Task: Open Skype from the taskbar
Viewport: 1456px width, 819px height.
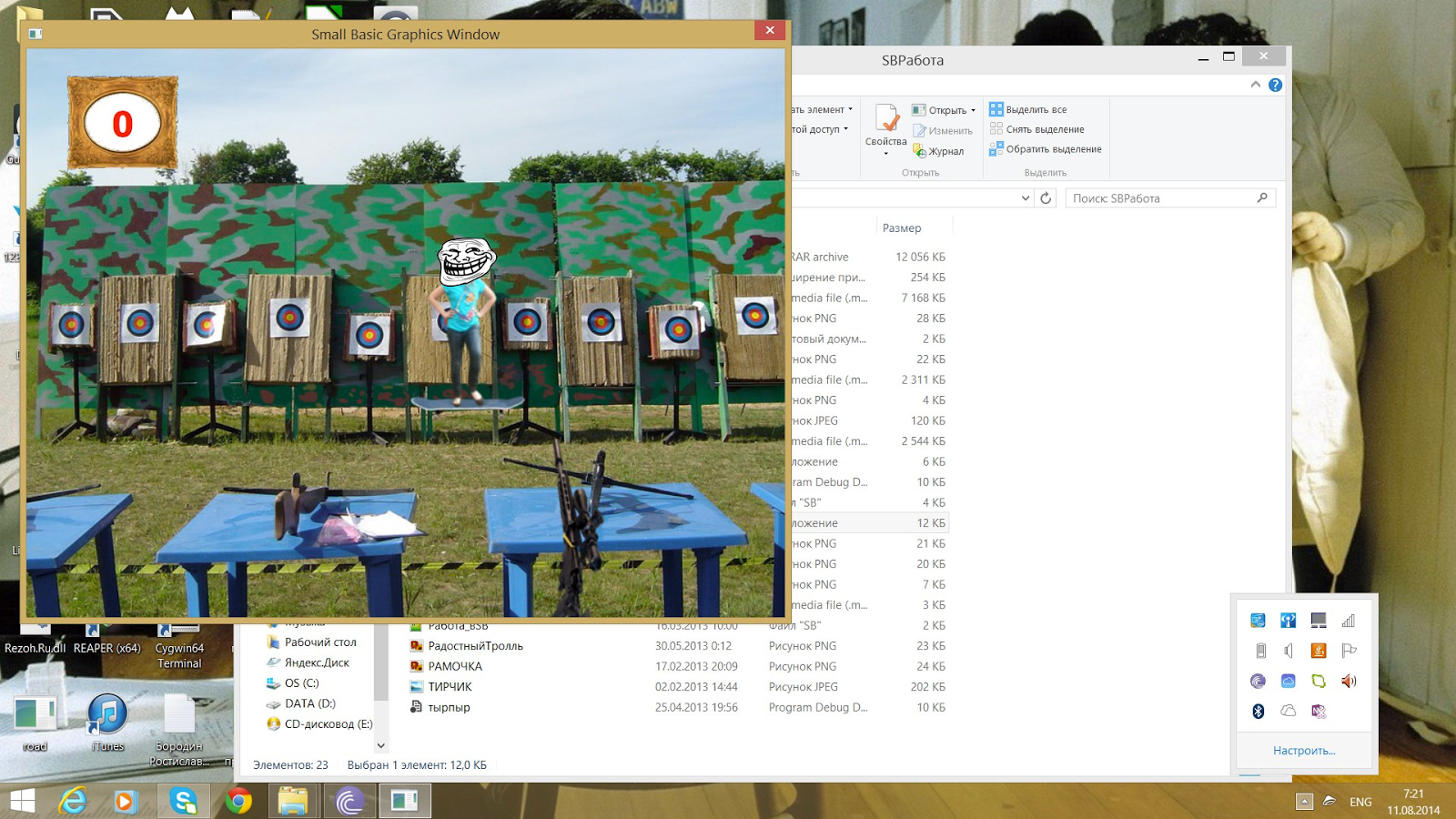Action: (x=184, y=801)
